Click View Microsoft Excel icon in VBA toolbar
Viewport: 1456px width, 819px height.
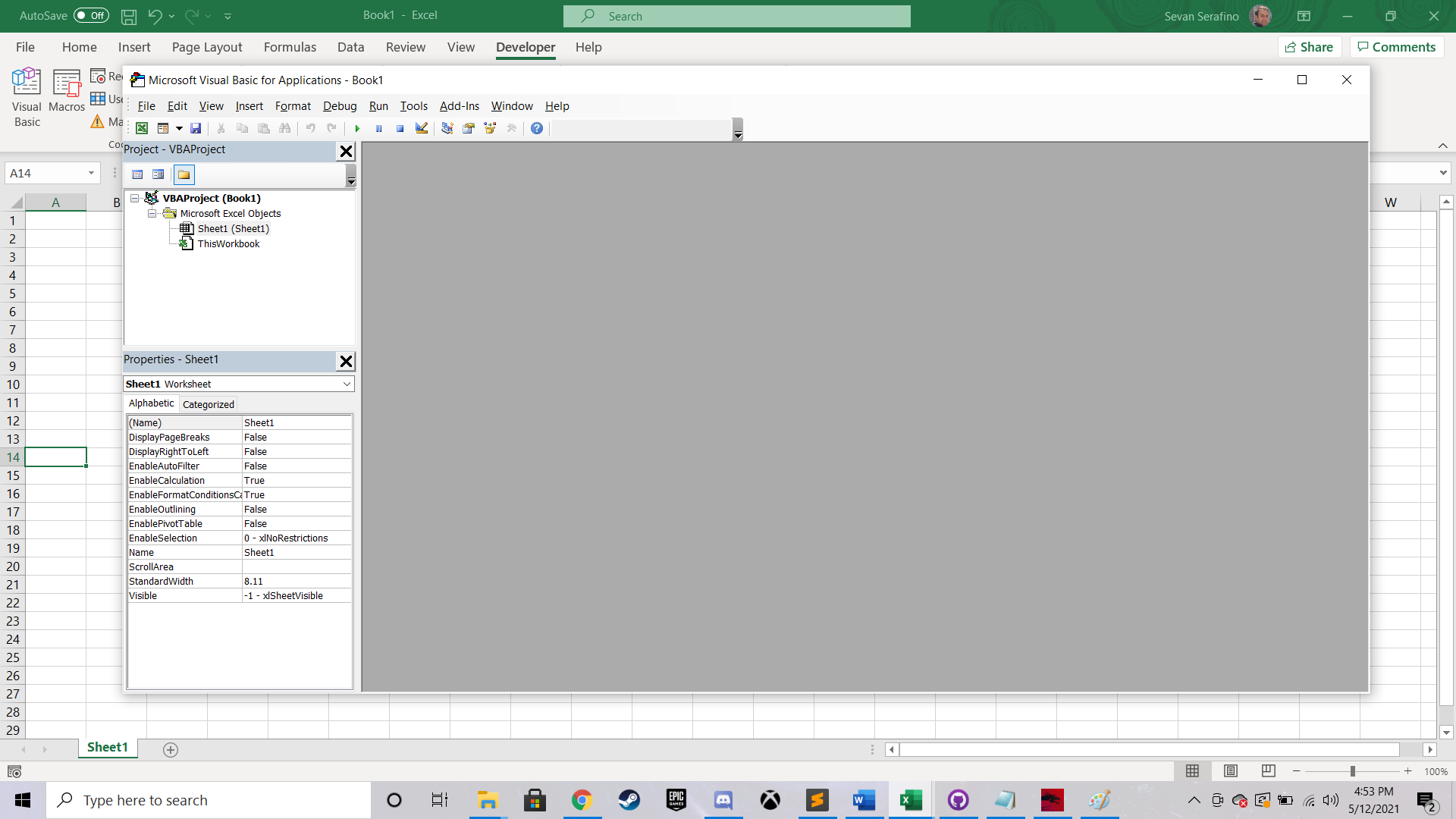pyautogui.click(x=142, y=128)
